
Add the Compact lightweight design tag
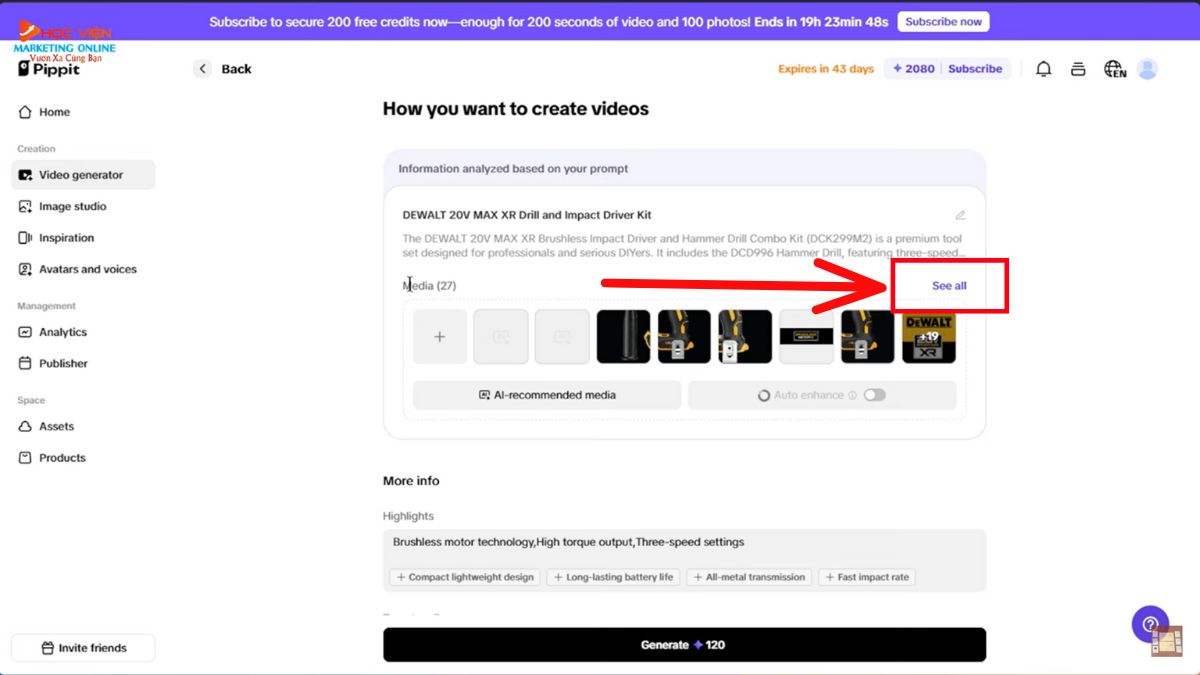pos(465,577)
